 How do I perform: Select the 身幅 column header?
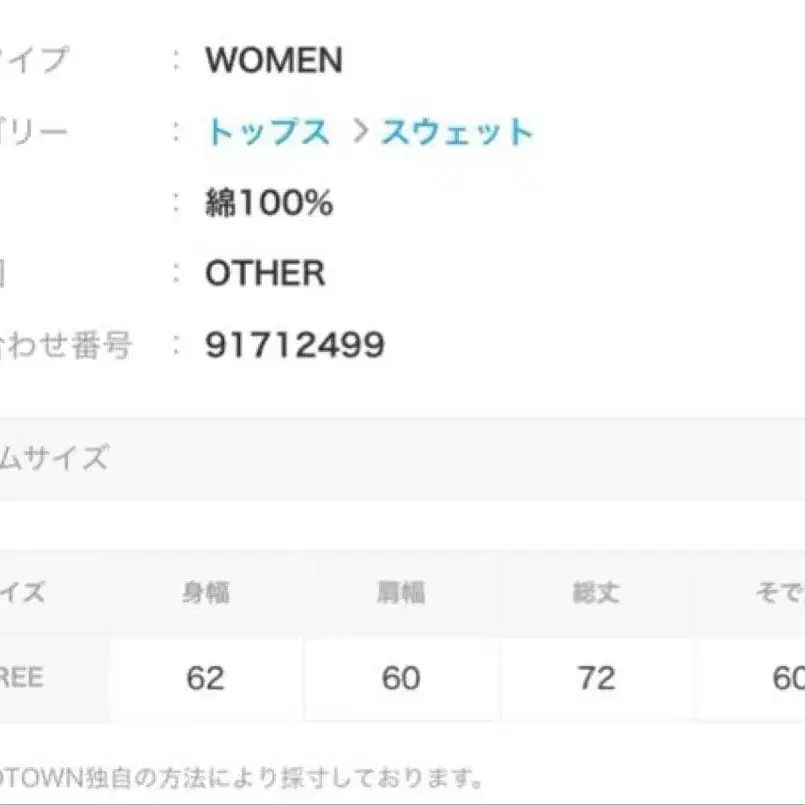pyautogui.click(x=206, y=591)
